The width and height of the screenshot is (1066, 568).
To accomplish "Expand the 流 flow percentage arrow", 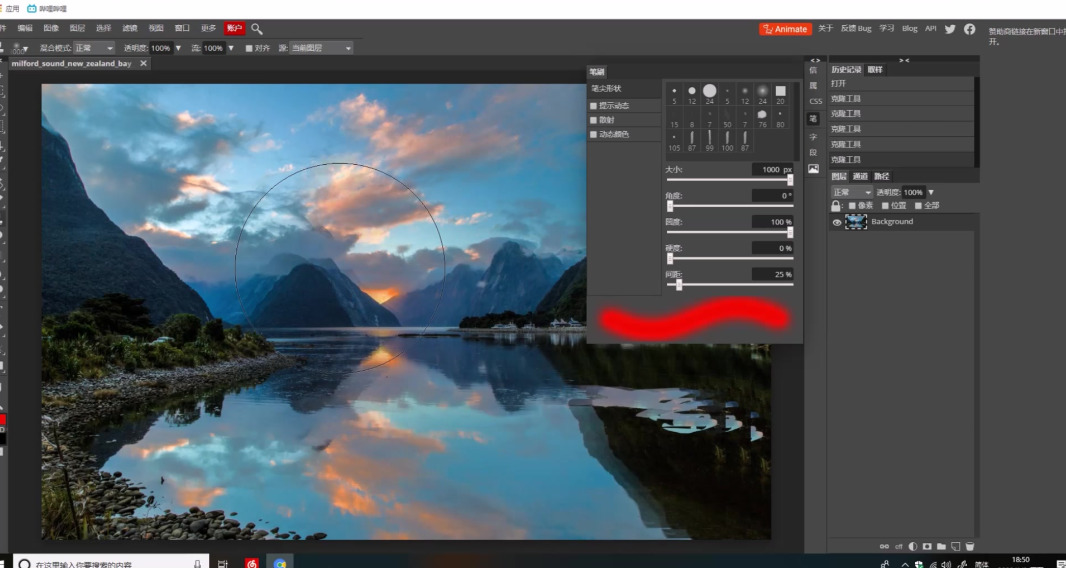I will (x=230, y=48).
